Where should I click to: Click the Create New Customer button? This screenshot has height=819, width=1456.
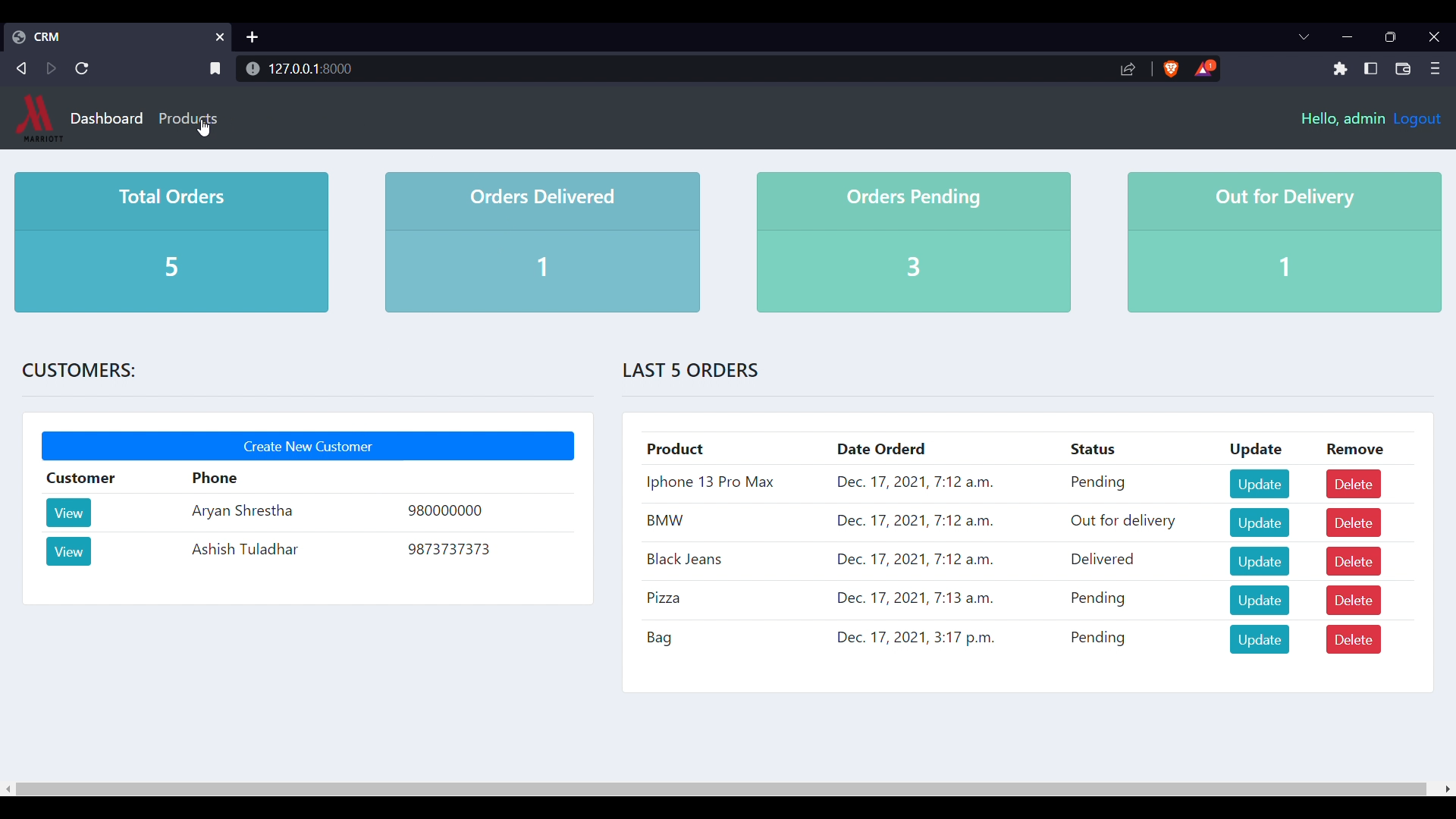[x=308, y=447]
